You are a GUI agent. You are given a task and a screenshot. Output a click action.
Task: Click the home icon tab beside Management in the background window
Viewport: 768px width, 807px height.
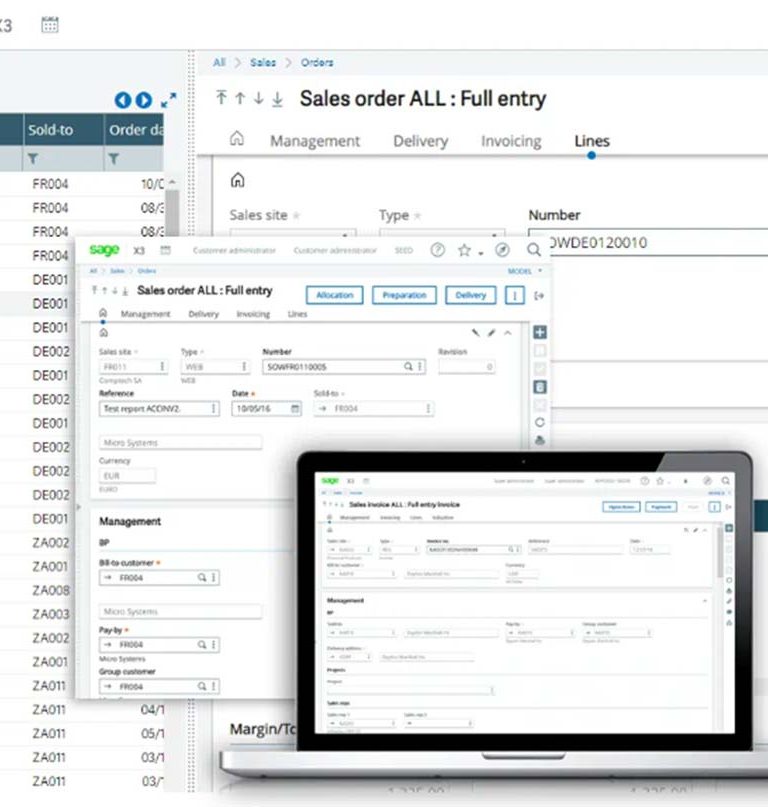click(237, 138)
